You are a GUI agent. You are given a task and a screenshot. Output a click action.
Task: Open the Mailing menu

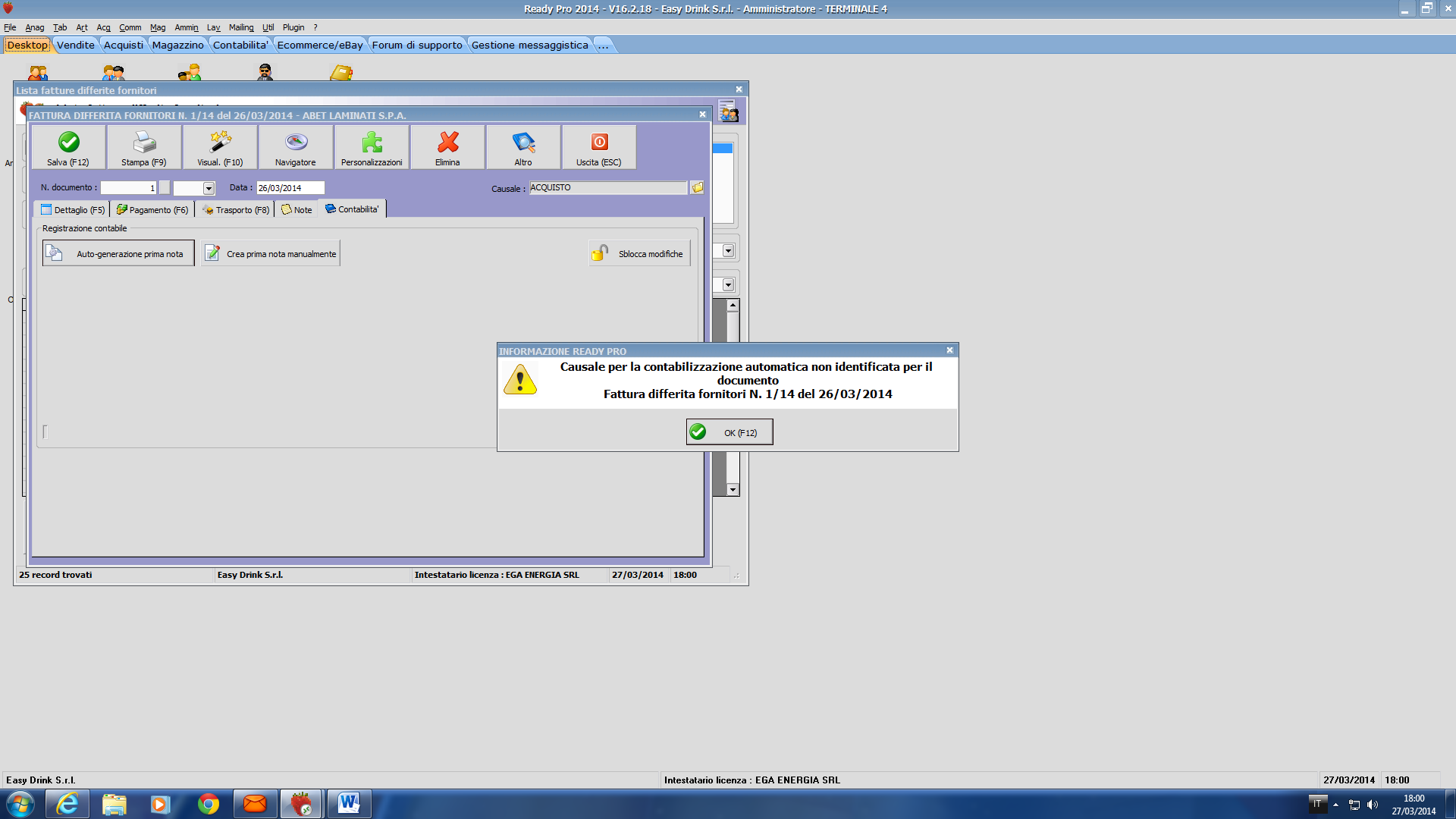(241, 27)
